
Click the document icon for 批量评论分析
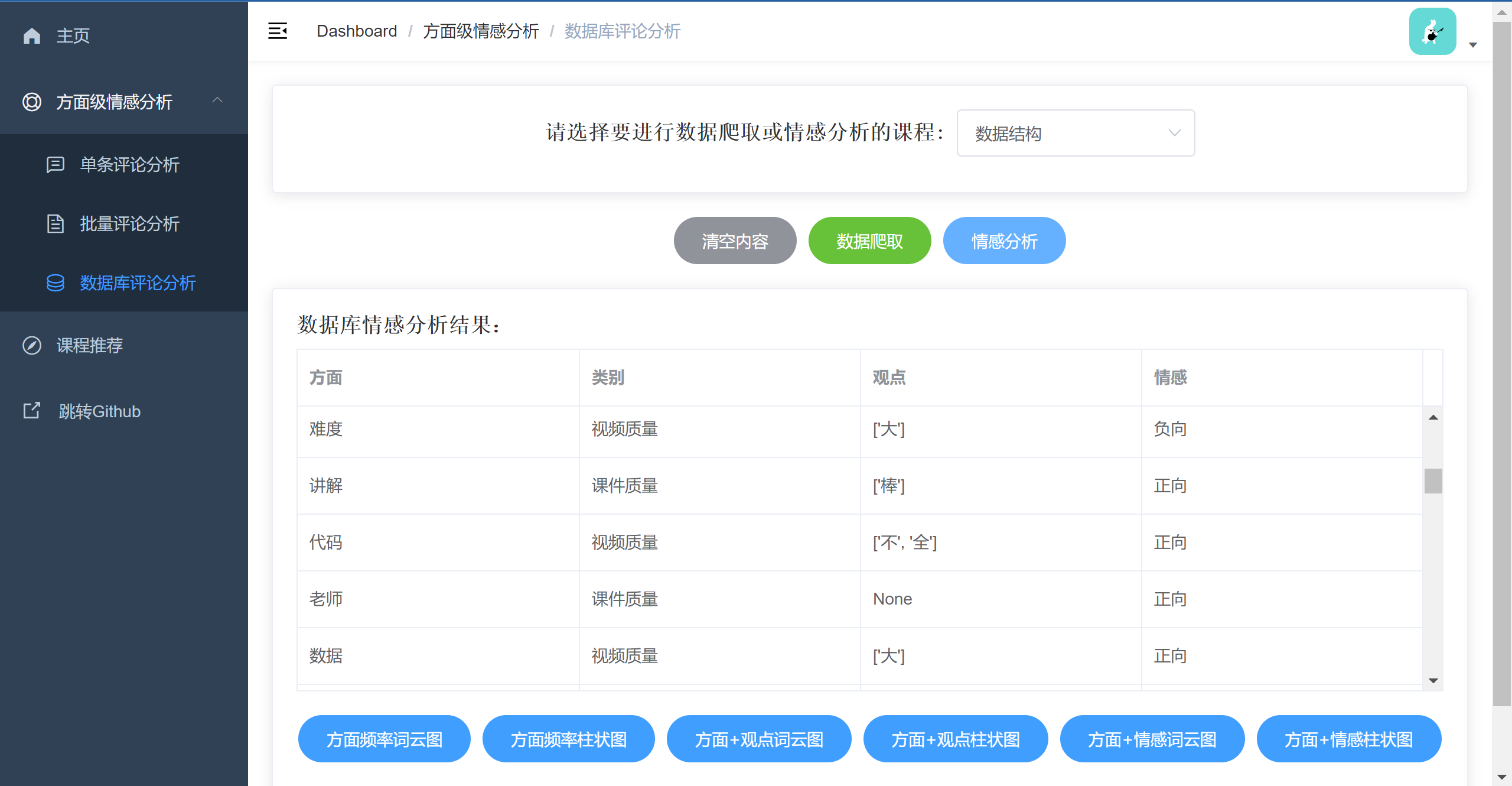point(56,224)
